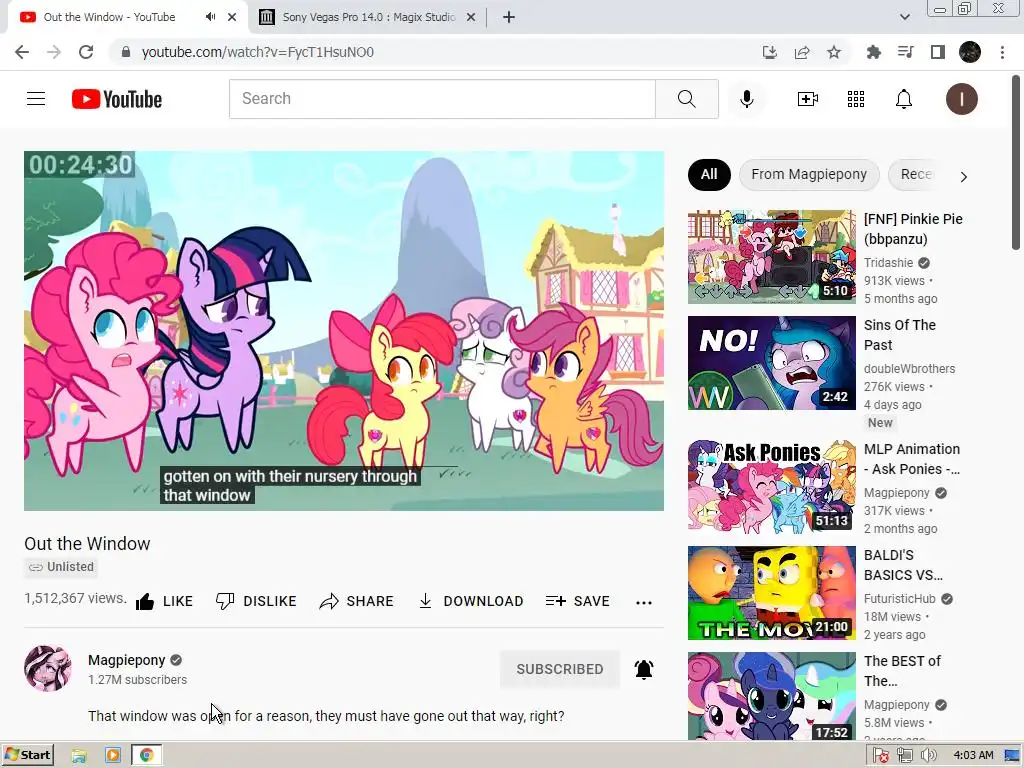This screenshot has height=768, width=1024.
Task: Close the Out the Window tab
Action: (232, 17)
